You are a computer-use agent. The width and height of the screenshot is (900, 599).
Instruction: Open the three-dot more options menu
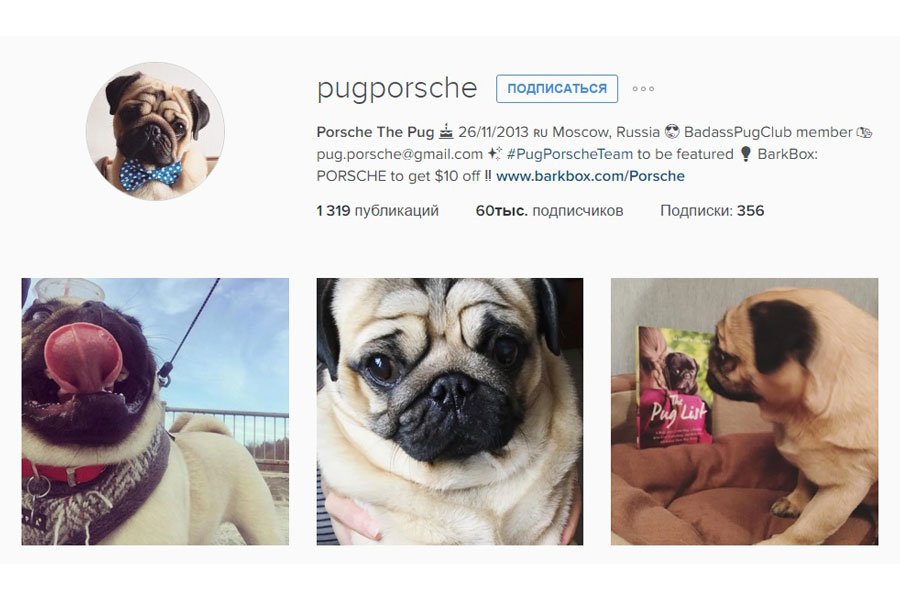[x=643, y=89]
